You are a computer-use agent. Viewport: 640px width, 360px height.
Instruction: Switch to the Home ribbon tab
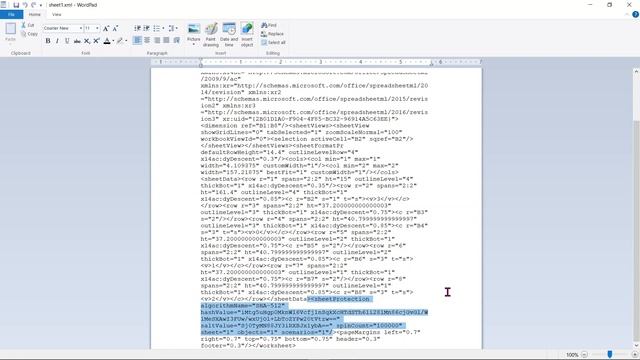point(35,14)
